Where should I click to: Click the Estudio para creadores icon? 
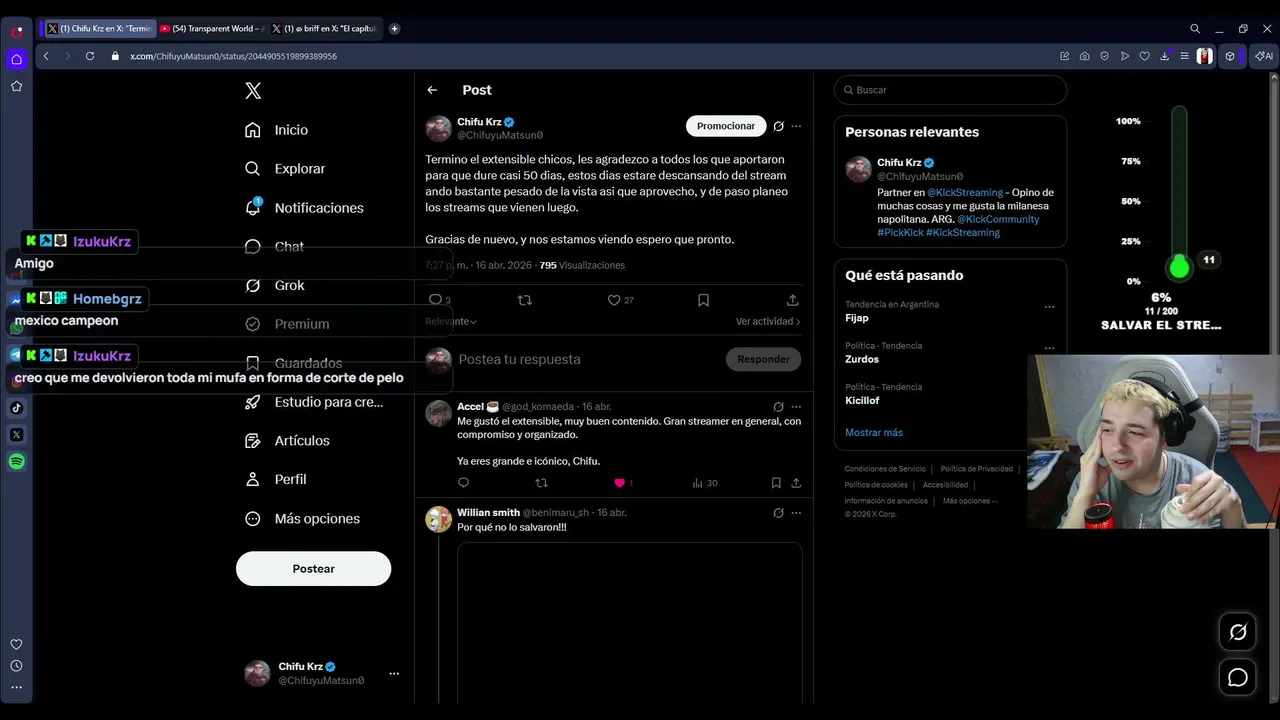(x=253, y=402)
